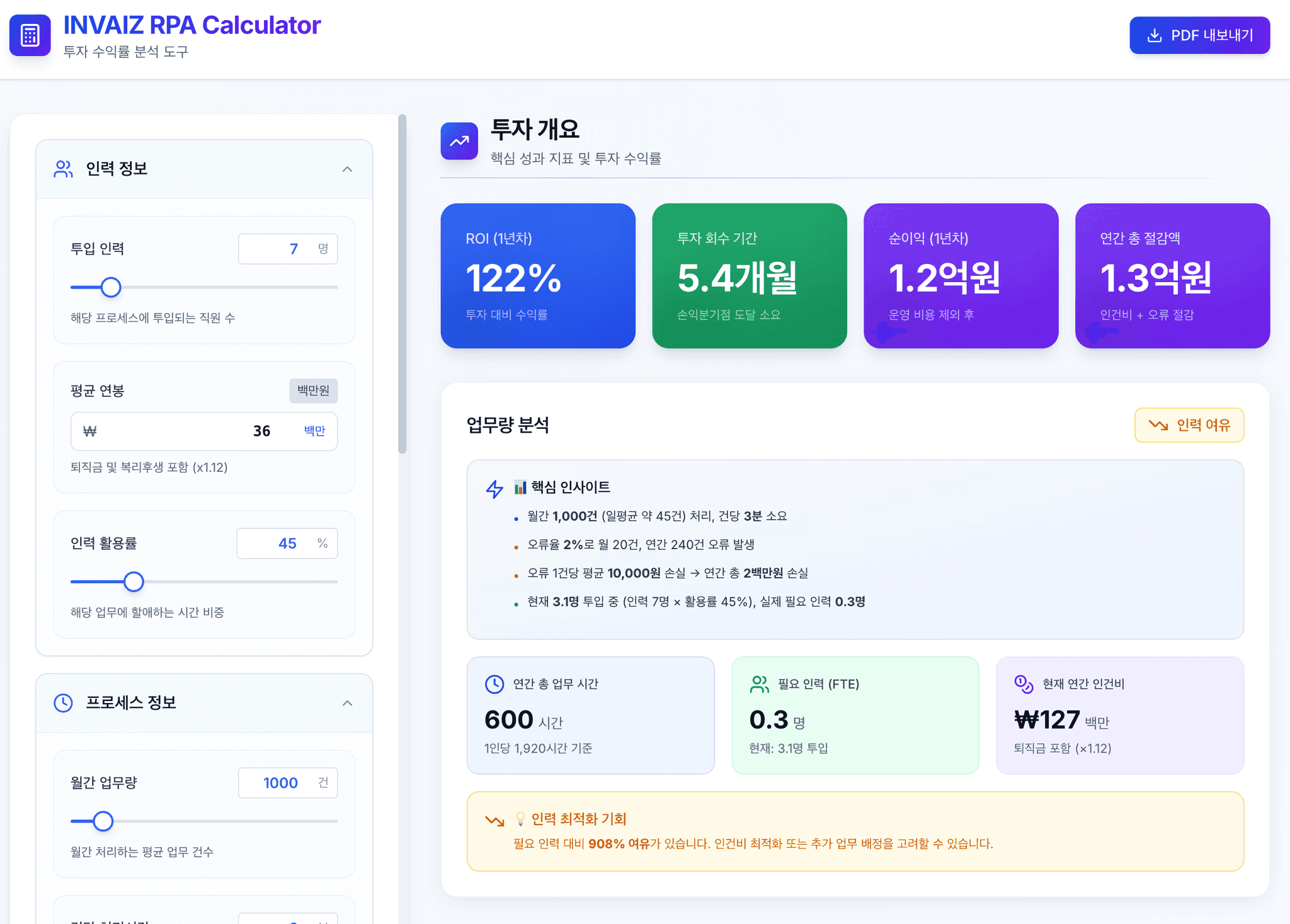The width and height of the screenshot is (1290, 924).
Task: Collapse the 인력 정보 section chevron
Action: coord(347,169)
